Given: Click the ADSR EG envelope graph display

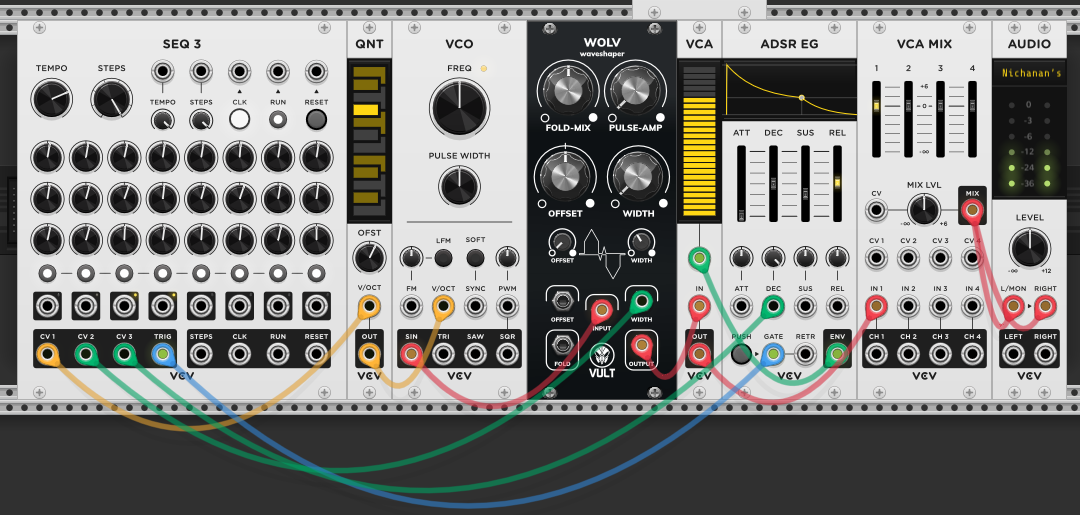Looking at the screenshot, I should tap(789, 89).
